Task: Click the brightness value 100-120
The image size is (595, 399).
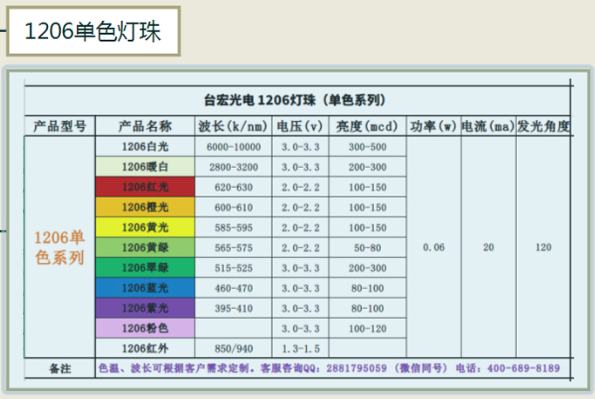Action: point(367,328)
